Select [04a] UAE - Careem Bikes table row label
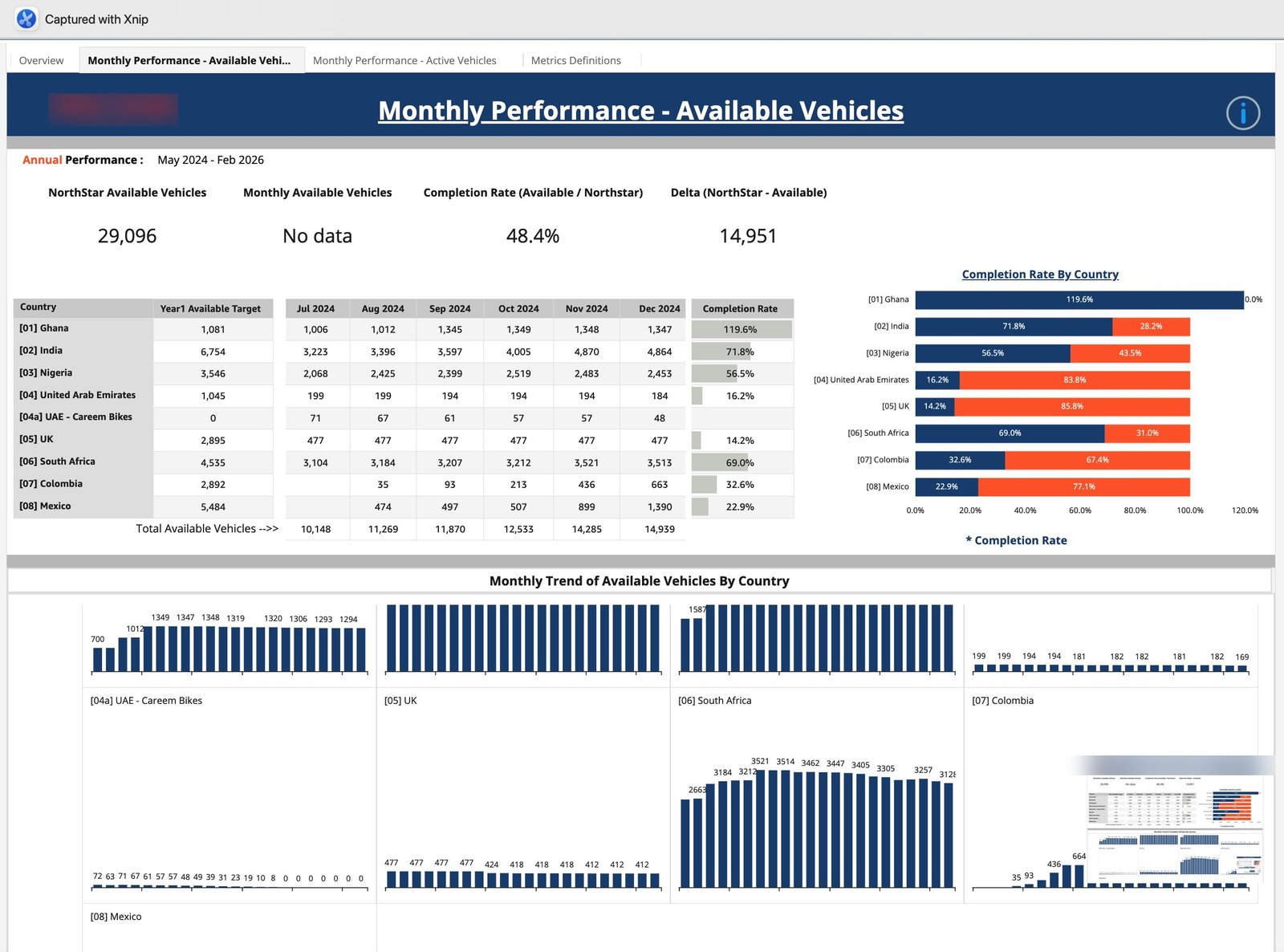The width and height of the screenshot is (1284, 952). (75, 417)
